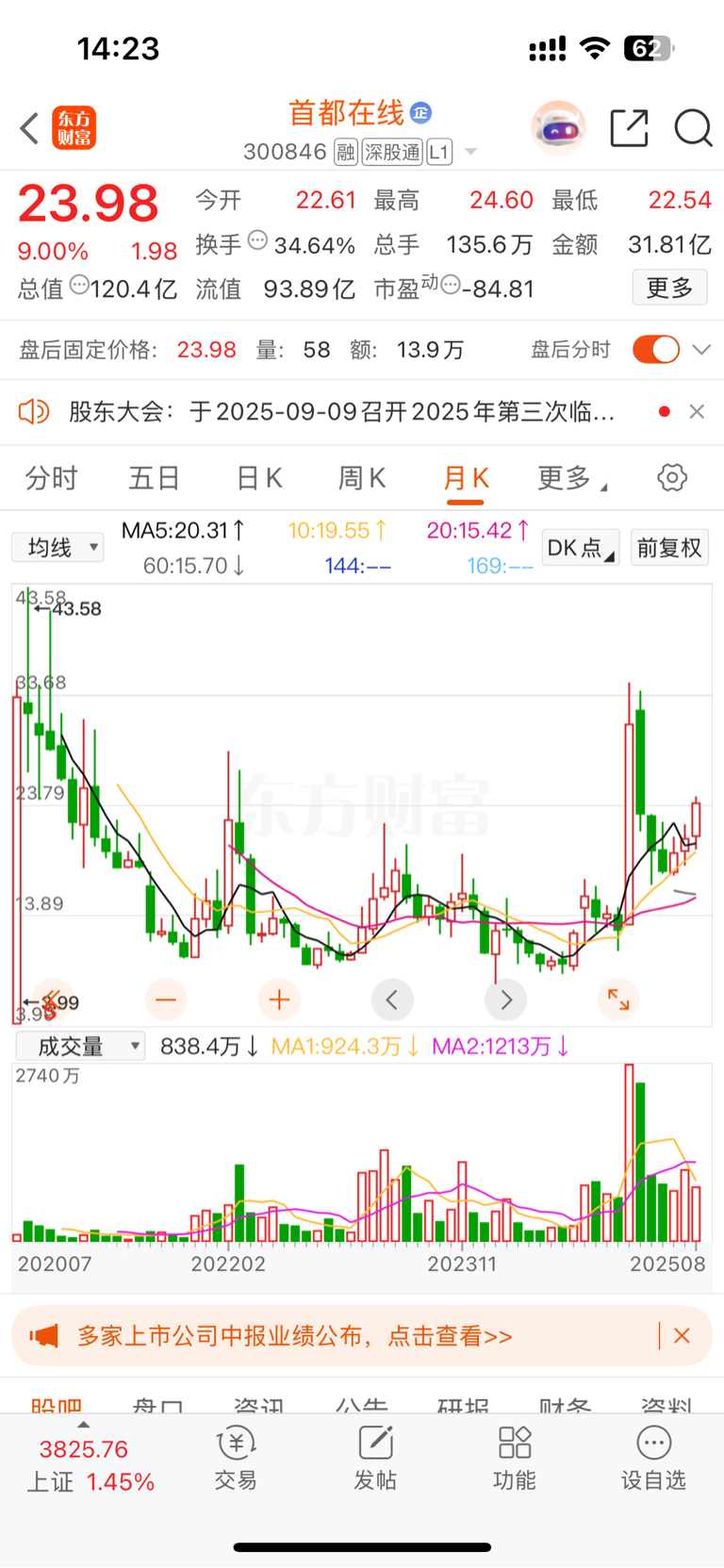The width and height of the screenshot is (724, 1568).
Task: Tap the MA1:924.3万 volume value
Action: coord(345,1047)
